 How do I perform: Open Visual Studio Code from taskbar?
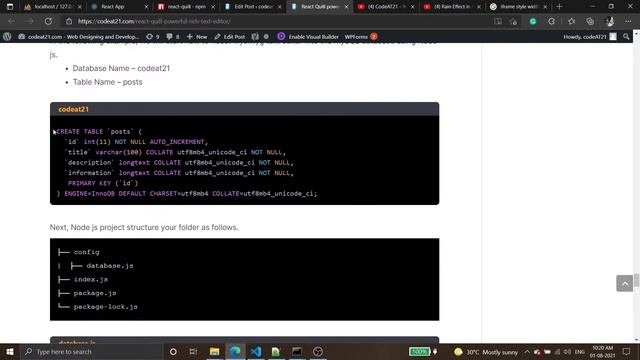pyautogui.click(x=256, y=351)
